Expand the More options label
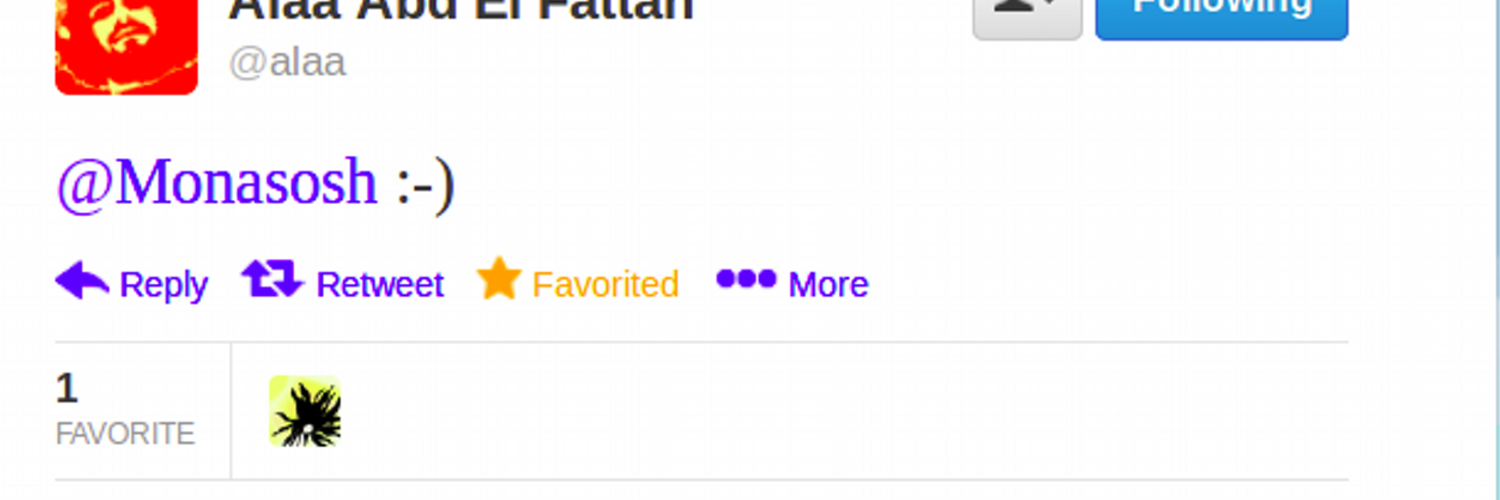Screen dimensions: 1500x500 pos(828,285)
